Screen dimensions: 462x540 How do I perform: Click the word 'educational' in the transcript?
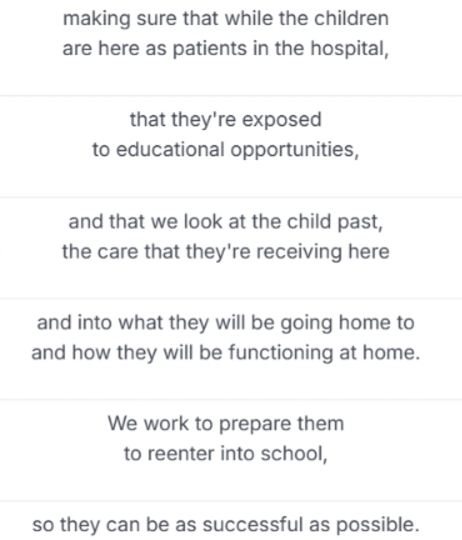[x=170, y=150]
